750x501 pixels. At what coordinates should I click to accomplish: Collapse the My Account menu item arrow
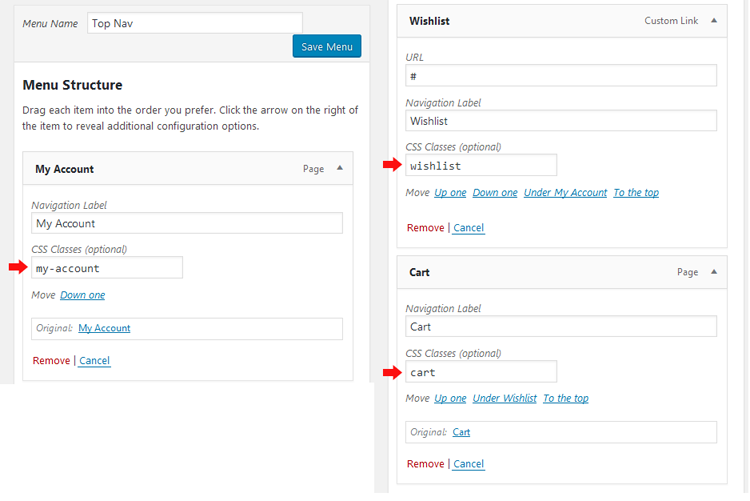tap(340, 169)
